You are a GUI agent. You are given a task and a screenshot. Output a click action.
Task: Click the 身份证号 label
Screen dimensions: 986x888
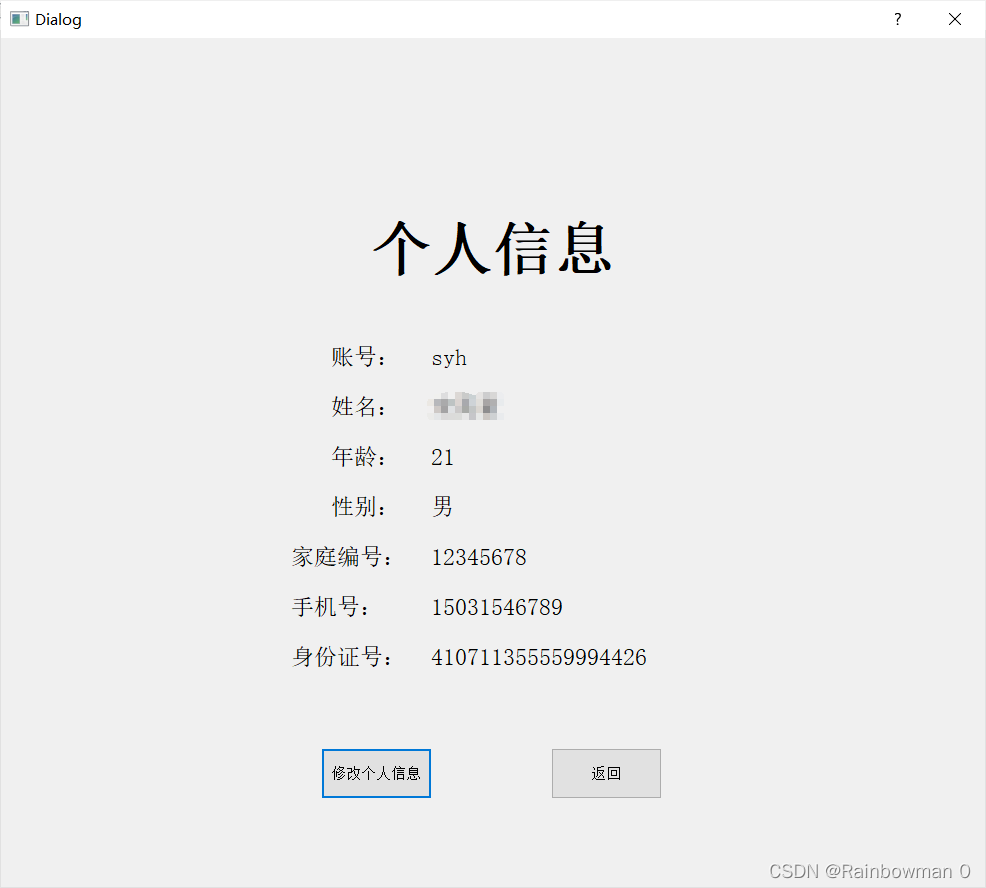(x=344, y=657)
